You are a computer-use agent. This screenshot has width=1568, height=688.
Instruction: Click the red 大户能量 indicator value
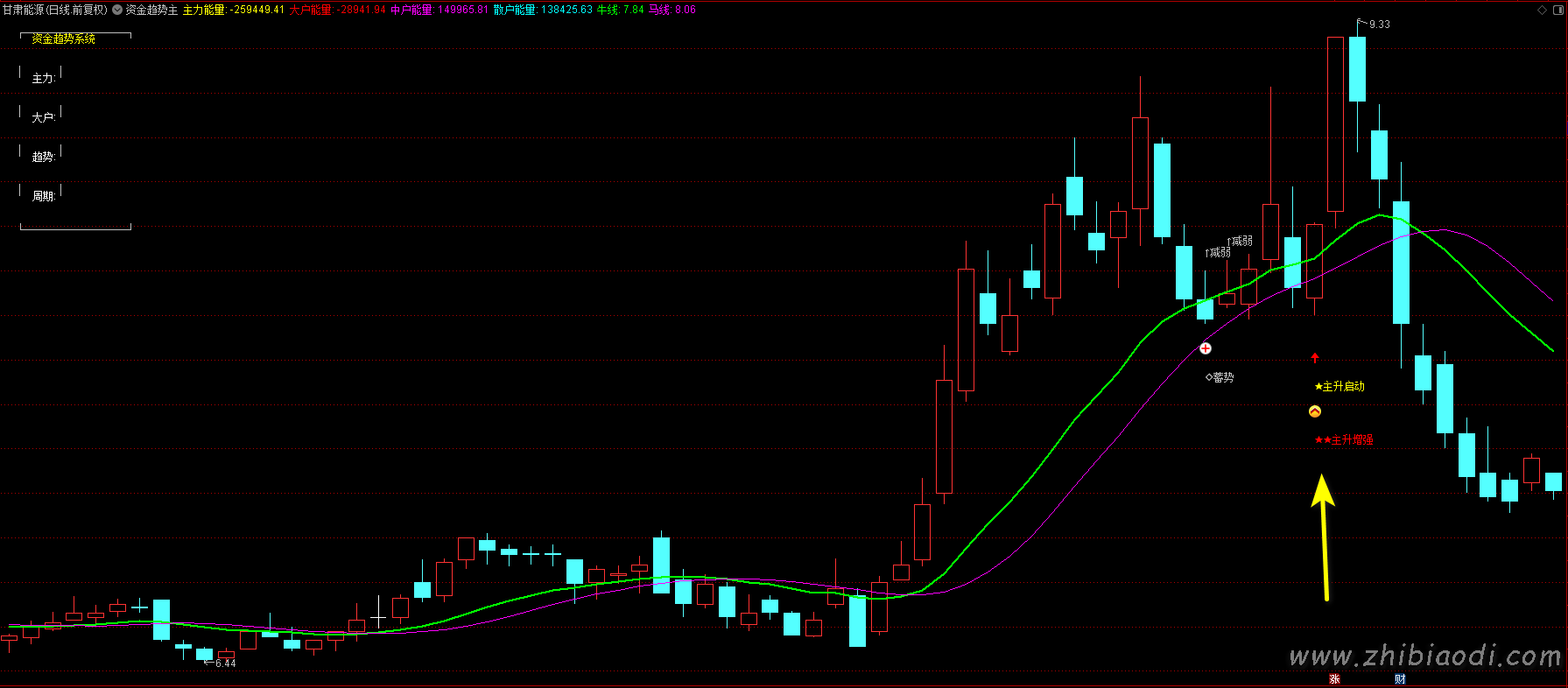pyautogui.click(x=362, y=11)
